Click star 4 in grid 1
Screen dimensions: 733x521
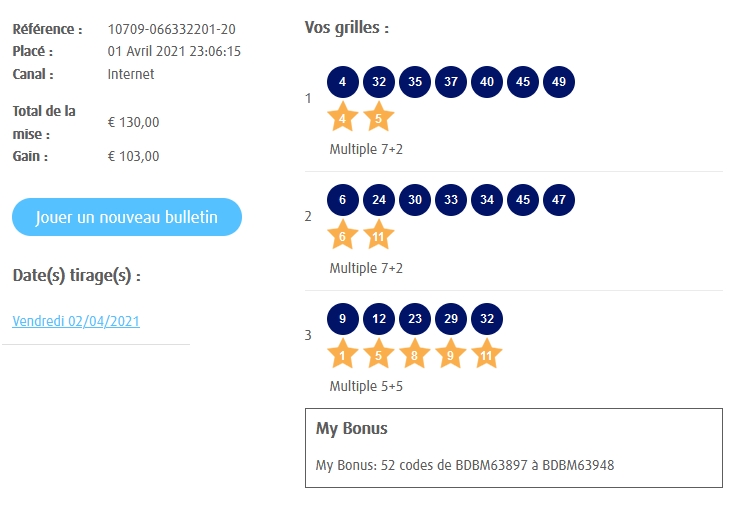(x=343, y=118)
